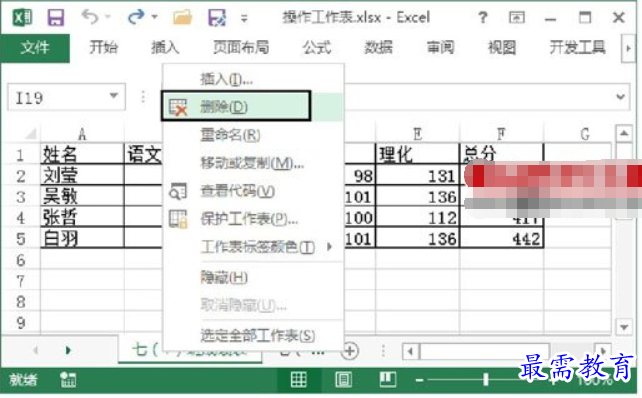
Task: Click the cell with value 112
Action: (x=418, y=217)
